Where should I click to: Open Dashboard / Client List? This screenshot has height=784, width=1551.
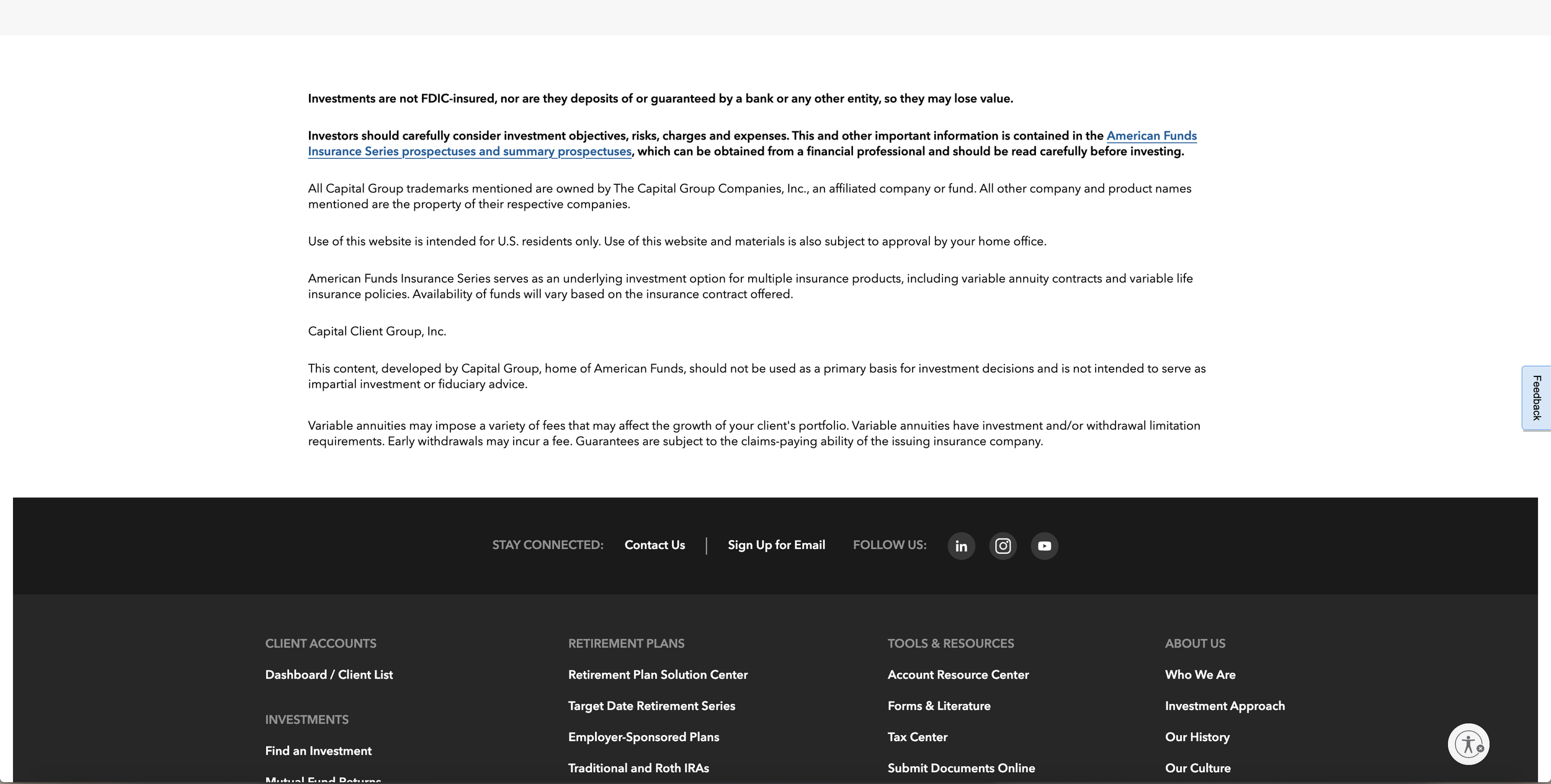tap(329, 675)
